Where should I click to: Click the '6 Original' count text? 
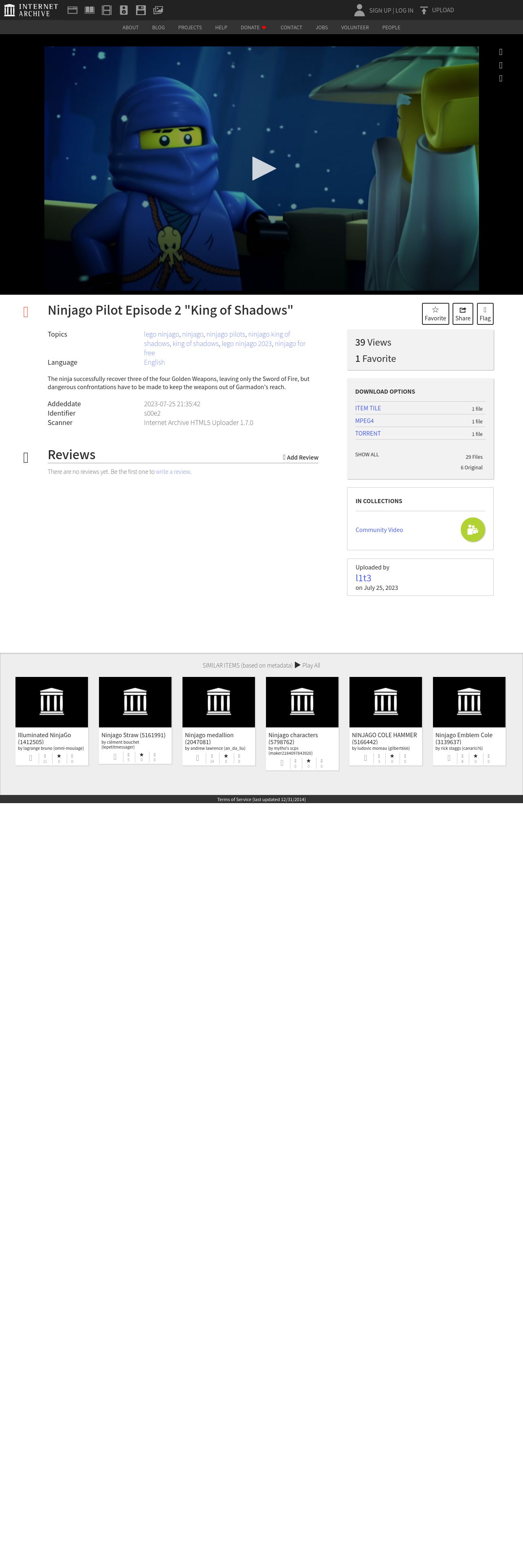pyautogui.click(x=471, y=467)
